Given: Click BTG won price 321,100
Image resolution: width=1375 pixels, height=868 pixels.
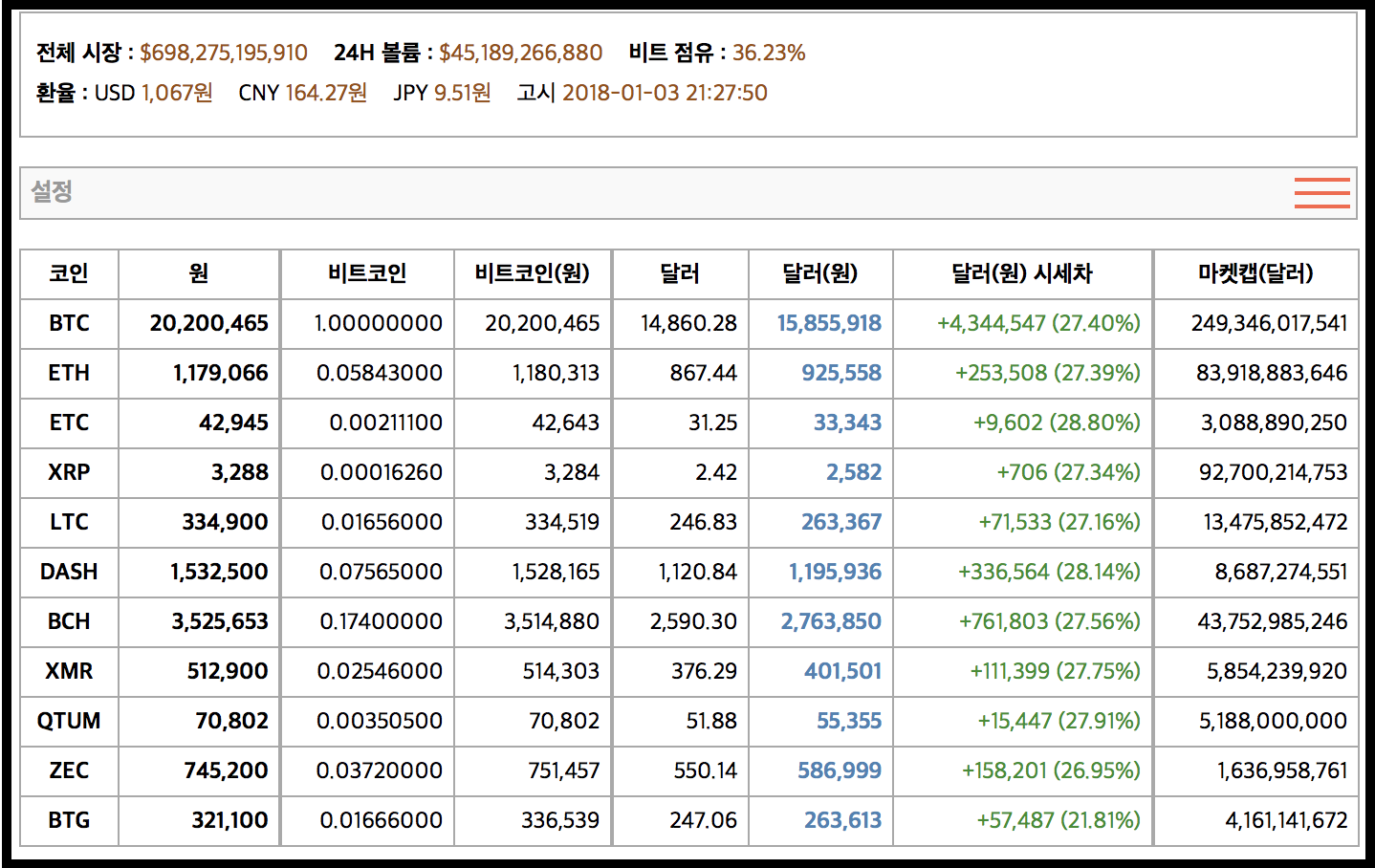Looking at the screenshot, I should coord(230,821).
